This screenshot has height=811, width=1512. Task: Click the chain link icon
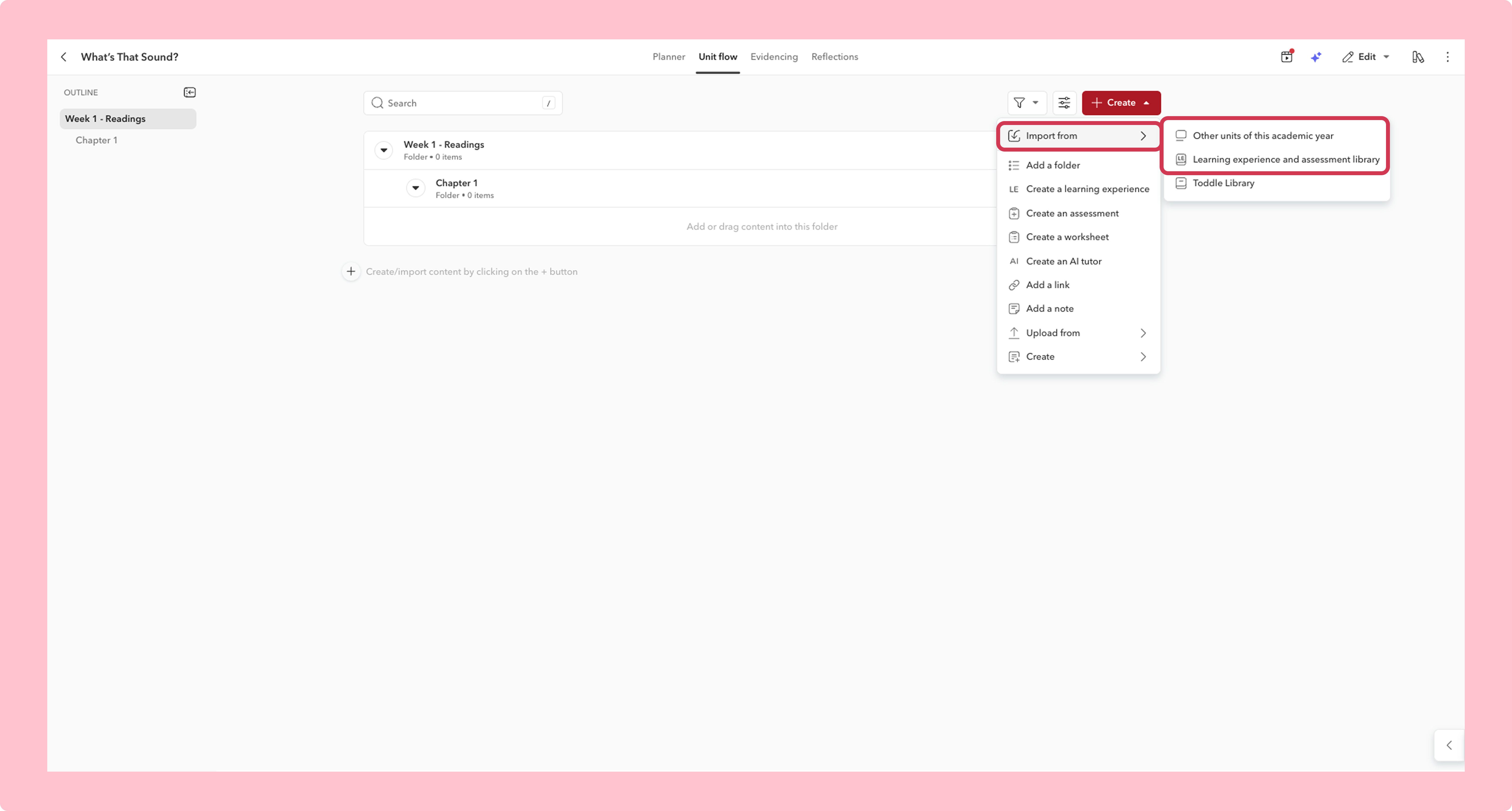(1014, 285)
